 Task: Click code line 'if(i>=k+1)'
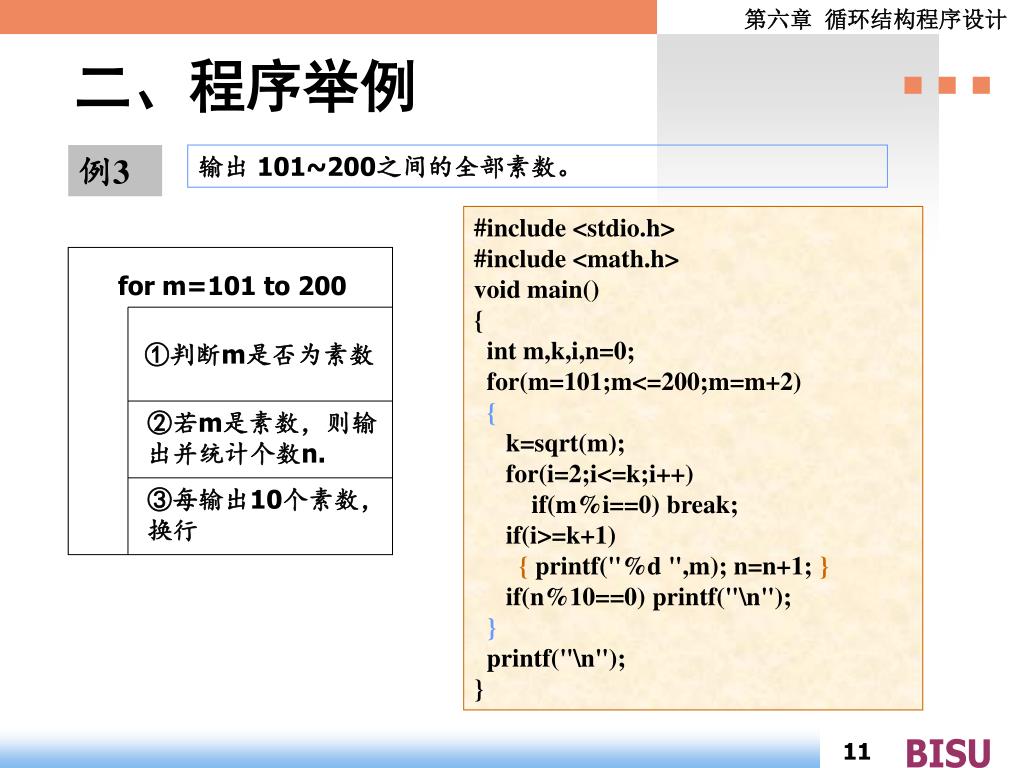(x=560, y=536)
